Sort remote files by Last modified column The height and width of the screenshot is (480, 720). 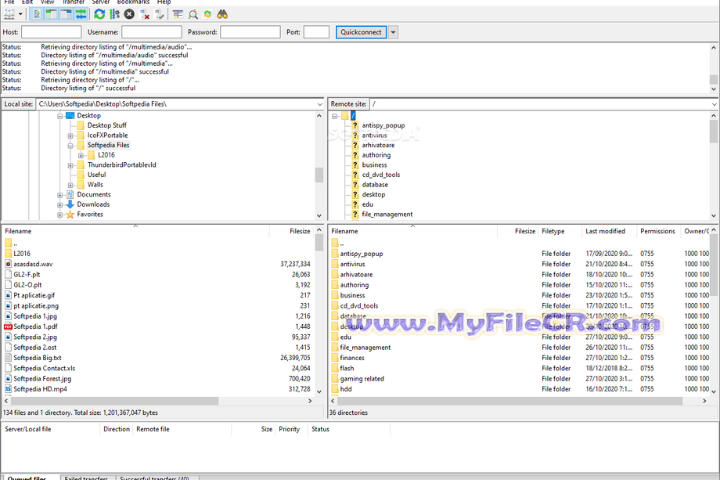605,231
